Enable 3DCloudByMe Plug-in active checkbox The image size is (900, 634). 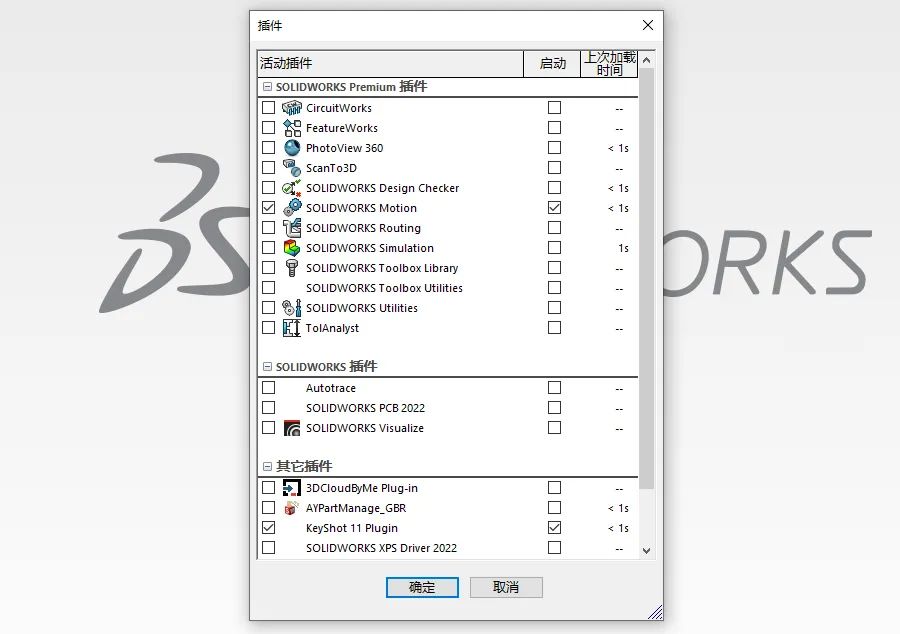coord(268,488)
